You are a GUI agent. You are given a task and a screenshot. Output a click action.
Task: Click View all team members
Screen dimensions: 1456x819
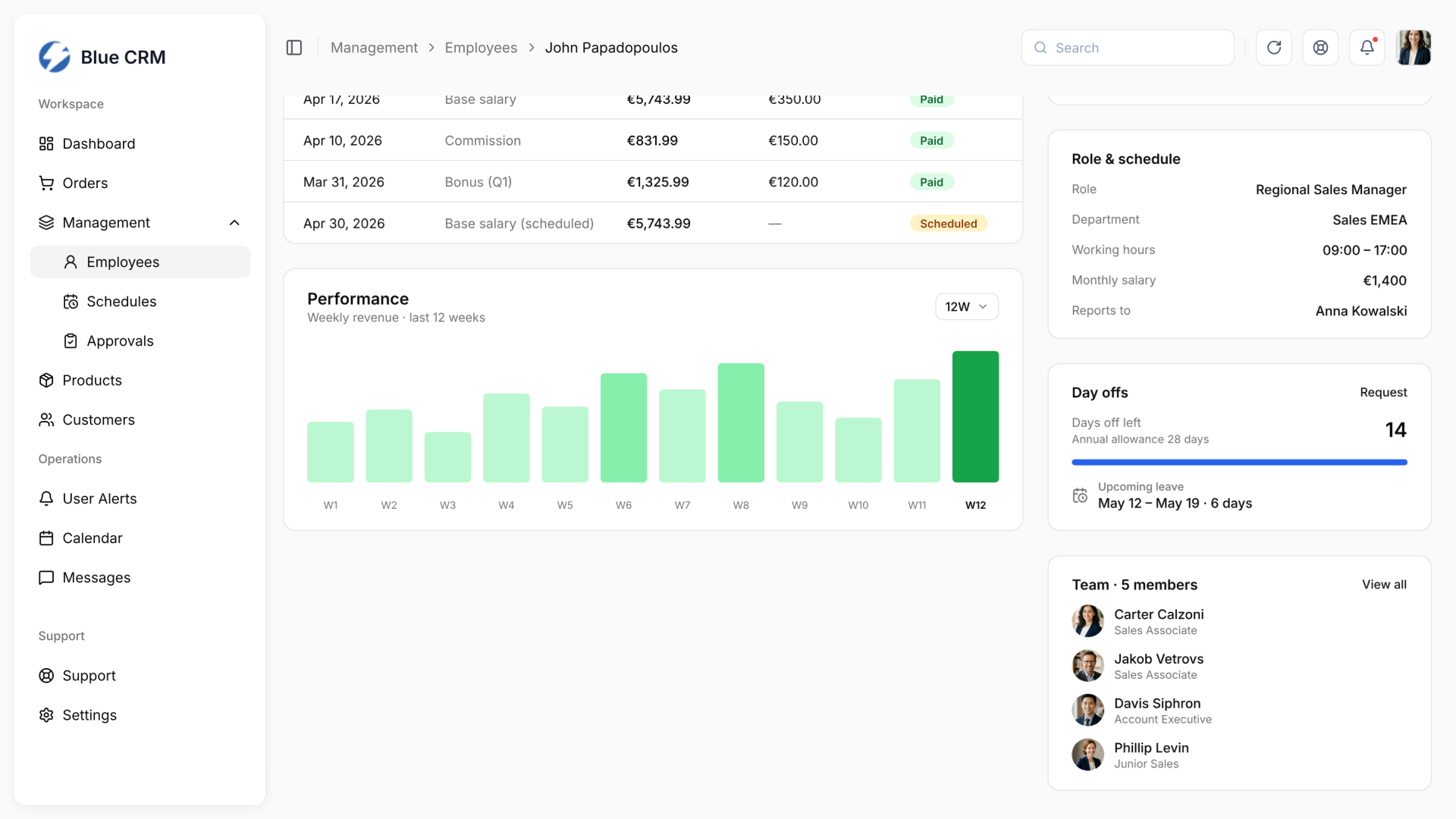[x=1384, y=584]
